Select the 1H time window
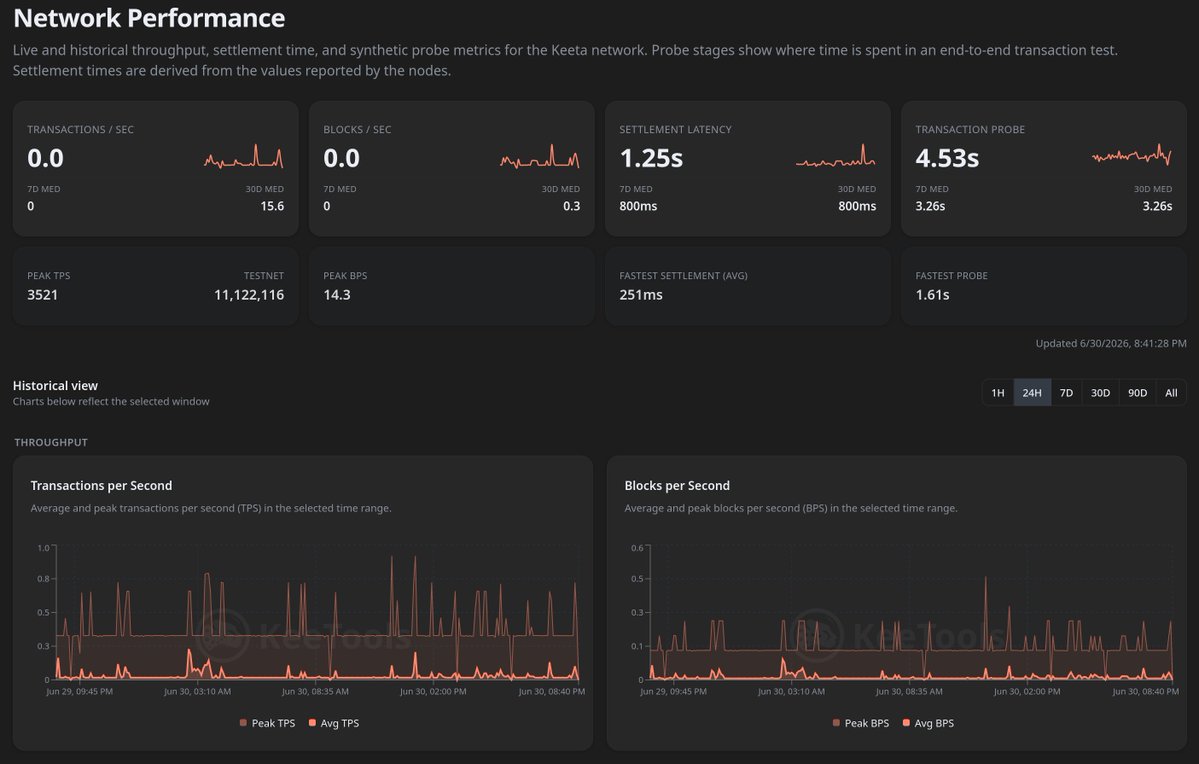 (x=998, y=392)
